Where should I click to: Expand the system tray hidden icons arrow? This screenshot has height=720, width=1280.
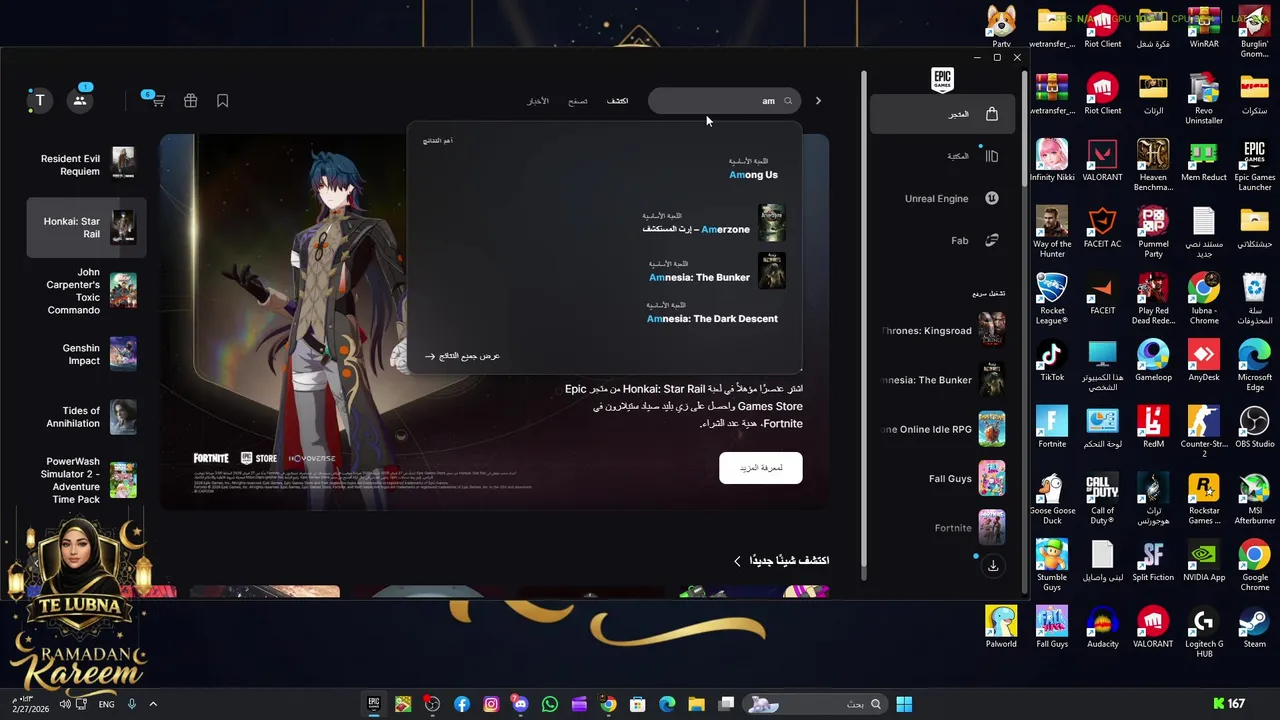[x=153, y=704]
